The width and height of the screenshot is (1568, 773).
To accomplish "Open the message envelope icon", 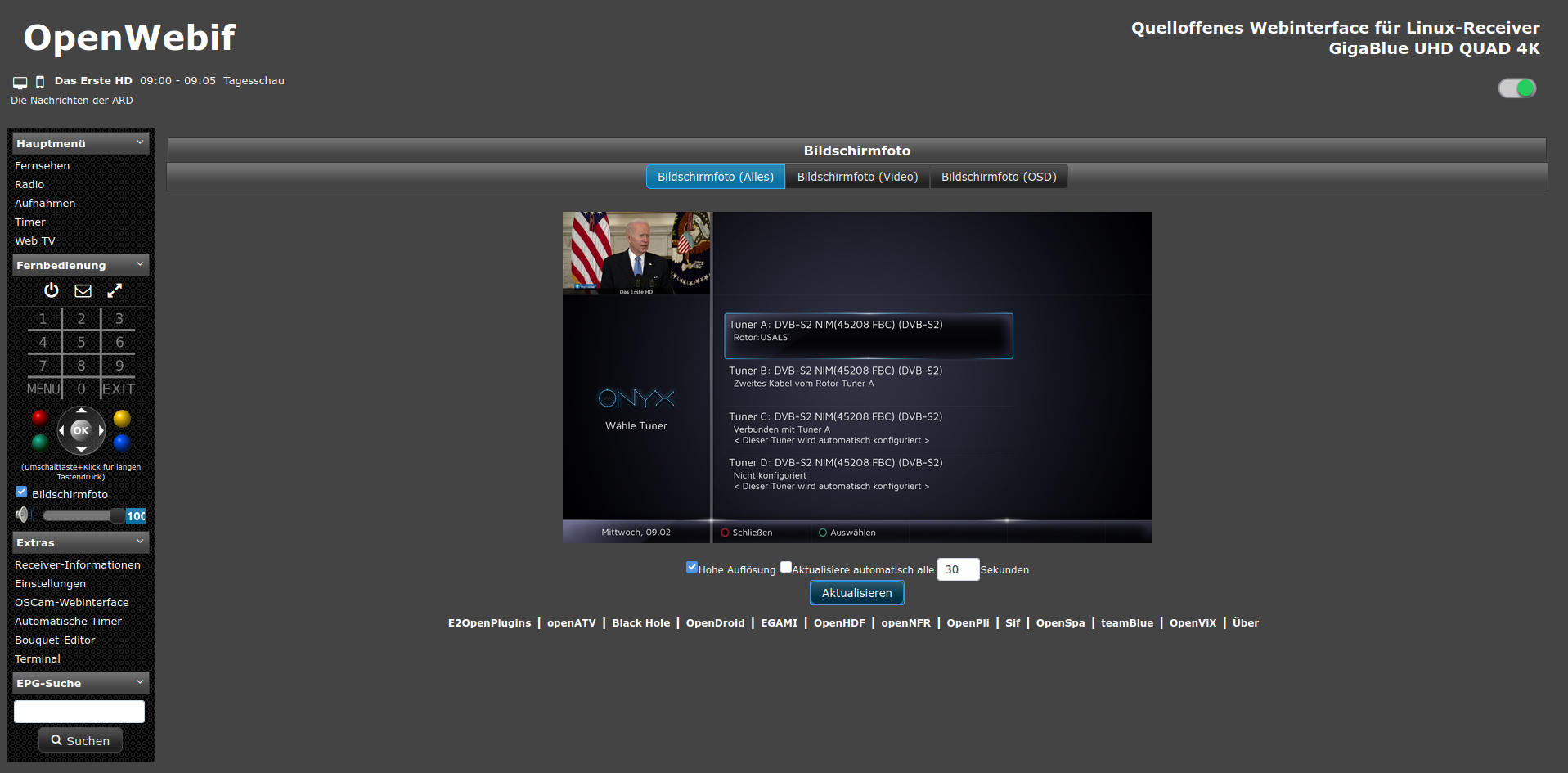I will [x=83, y=290].
